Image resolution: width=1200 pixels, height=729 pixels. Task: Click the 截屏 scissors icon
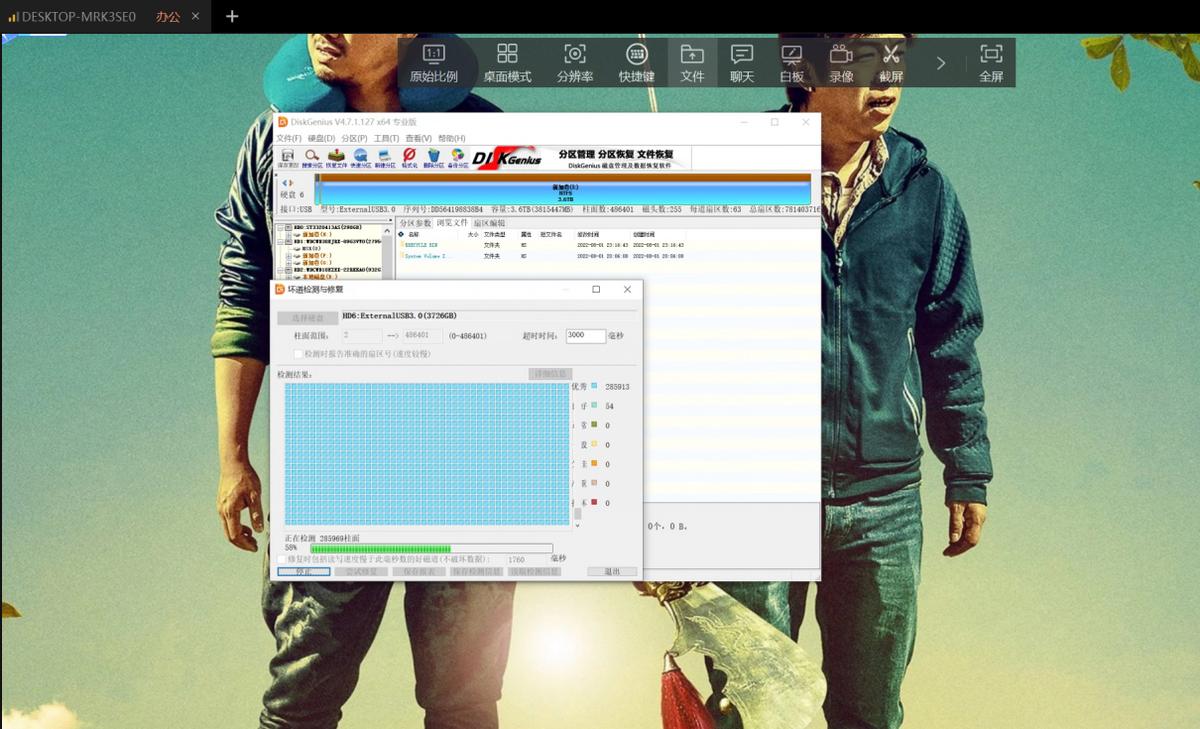pos(891,63)
